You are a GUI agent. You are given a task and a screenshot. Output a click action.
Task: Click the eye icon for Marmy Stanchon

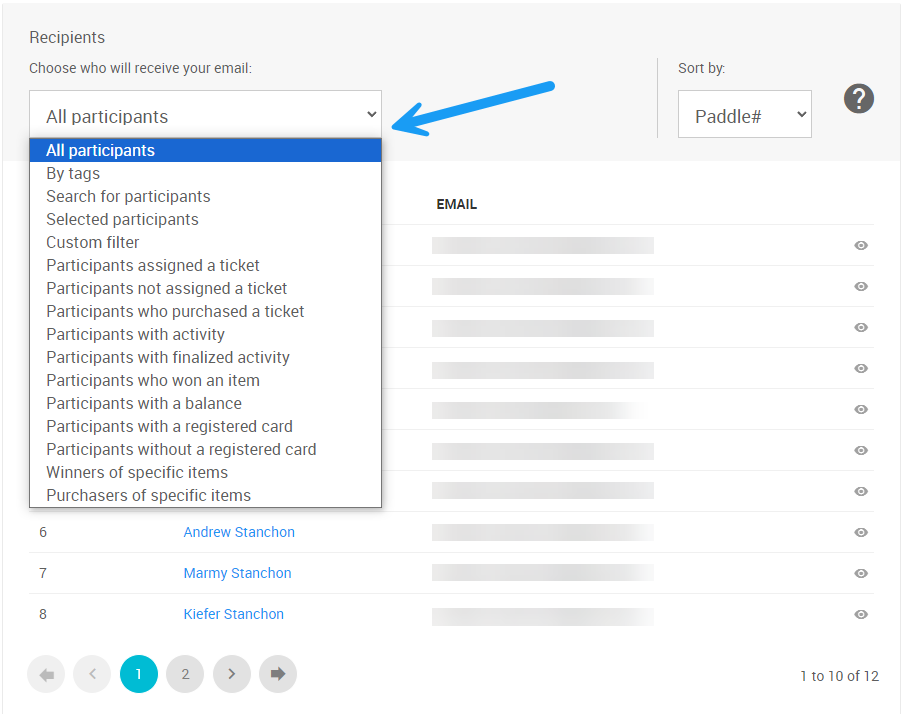pos(861,573)
